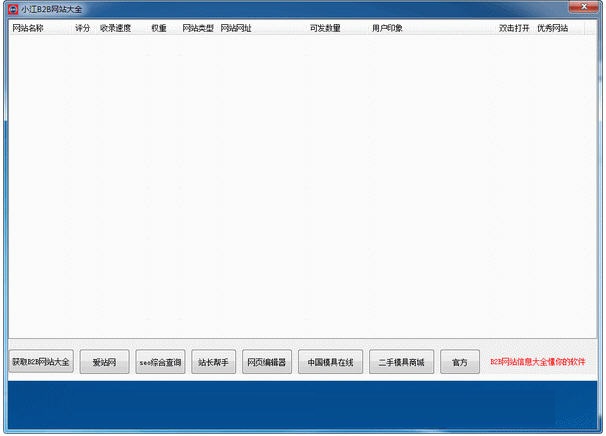Sort list by 网站网址 column
Screen dimensions: 606x436
[x=236, y=28]
